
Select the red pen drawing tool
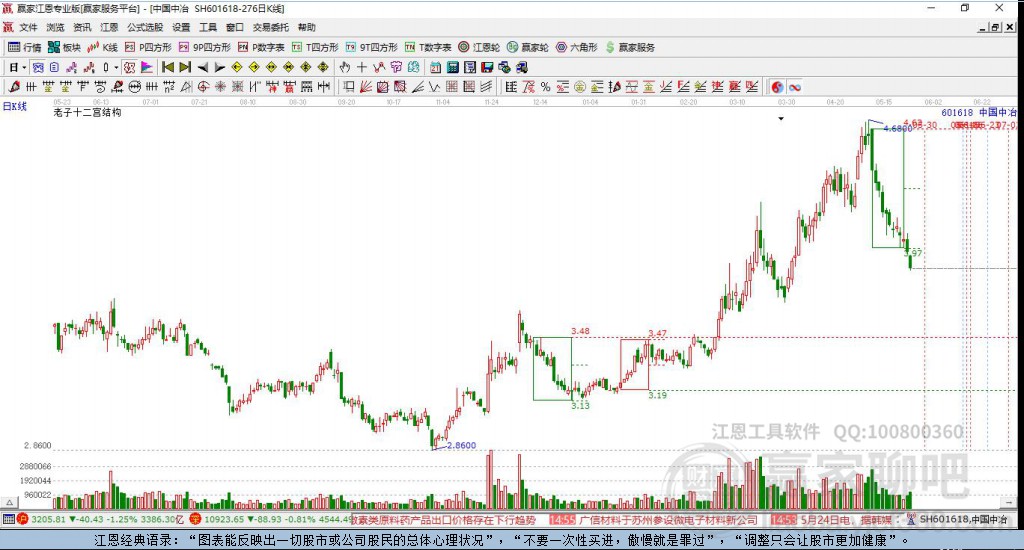[14, 87]
